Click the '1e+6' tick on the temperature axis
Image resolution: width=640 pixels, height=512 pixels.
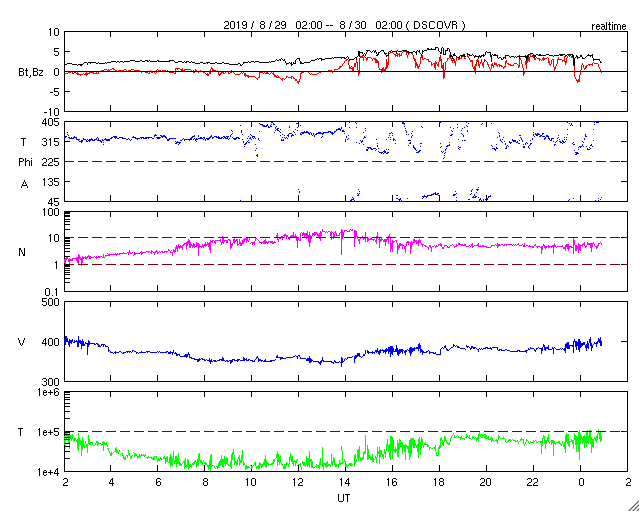pos(49,392)
